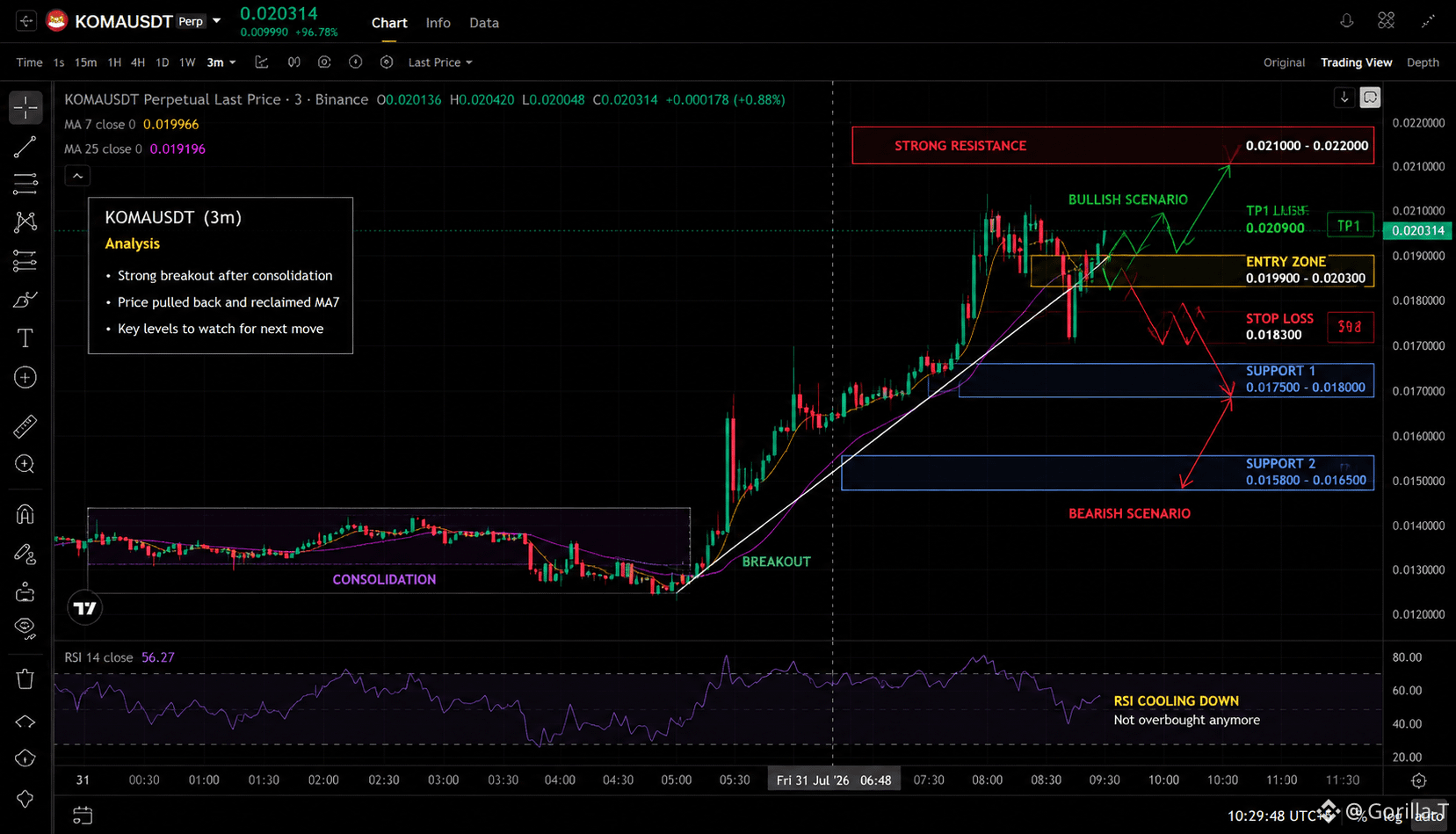Go back using the top-left arrow
The image size is (1456, 834).
pos(25,21)
